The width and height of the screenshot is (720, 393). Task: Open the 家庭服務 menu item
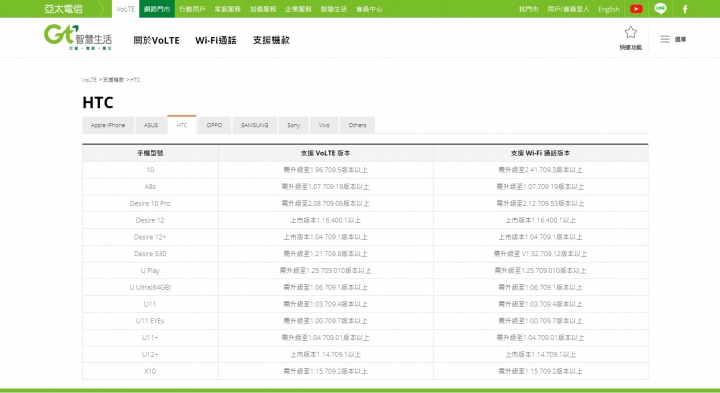click(227, 9)
